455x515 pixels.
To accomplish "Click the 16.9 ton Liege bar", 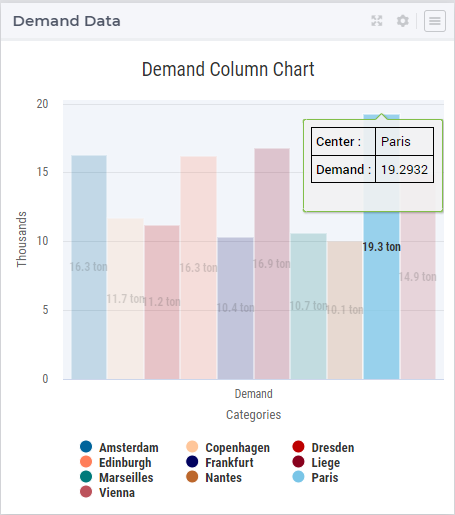I will pos(272,264).
